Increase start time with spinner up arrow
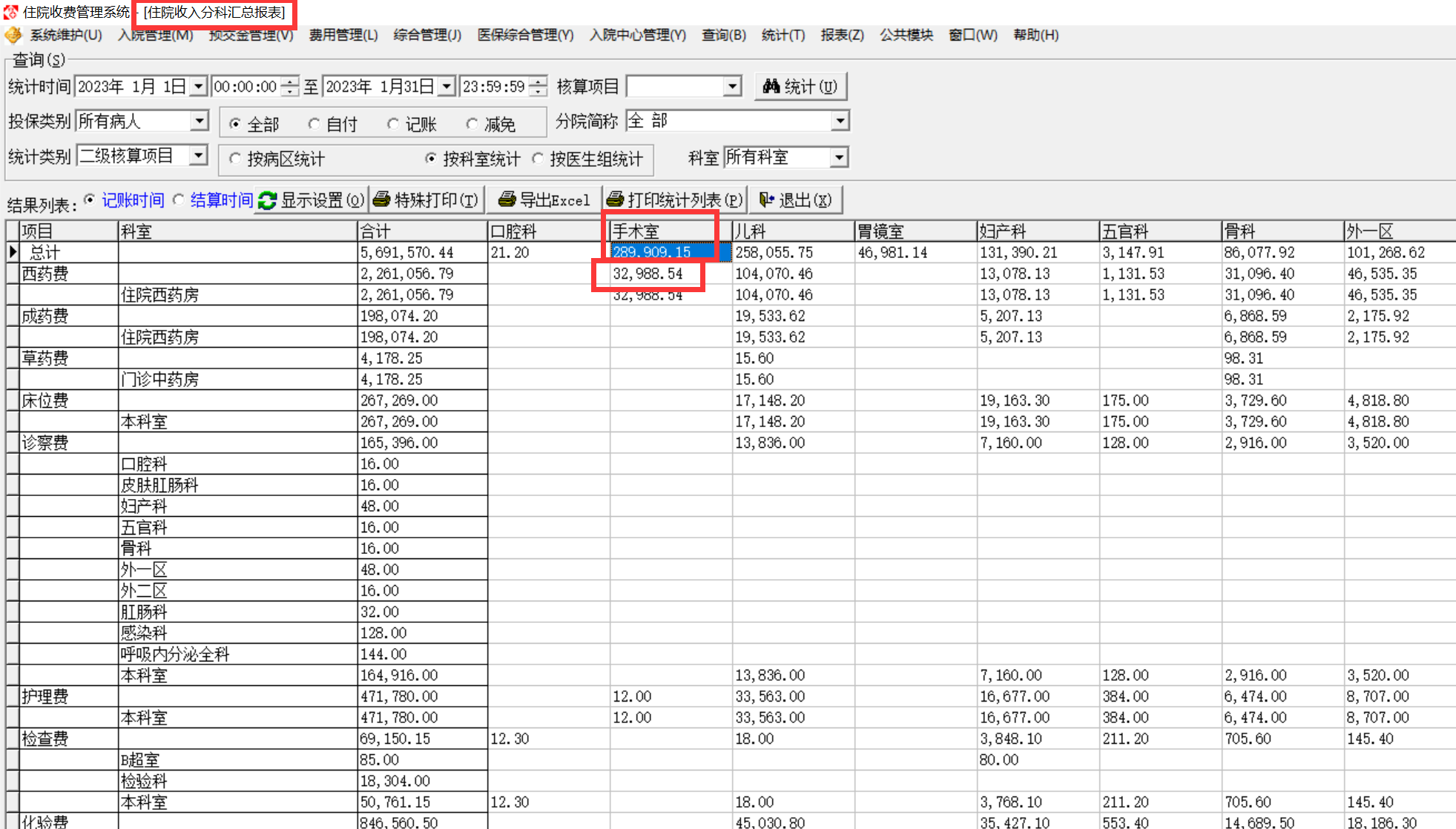This screenshot has height=829, width=1456. click(291, 82)
